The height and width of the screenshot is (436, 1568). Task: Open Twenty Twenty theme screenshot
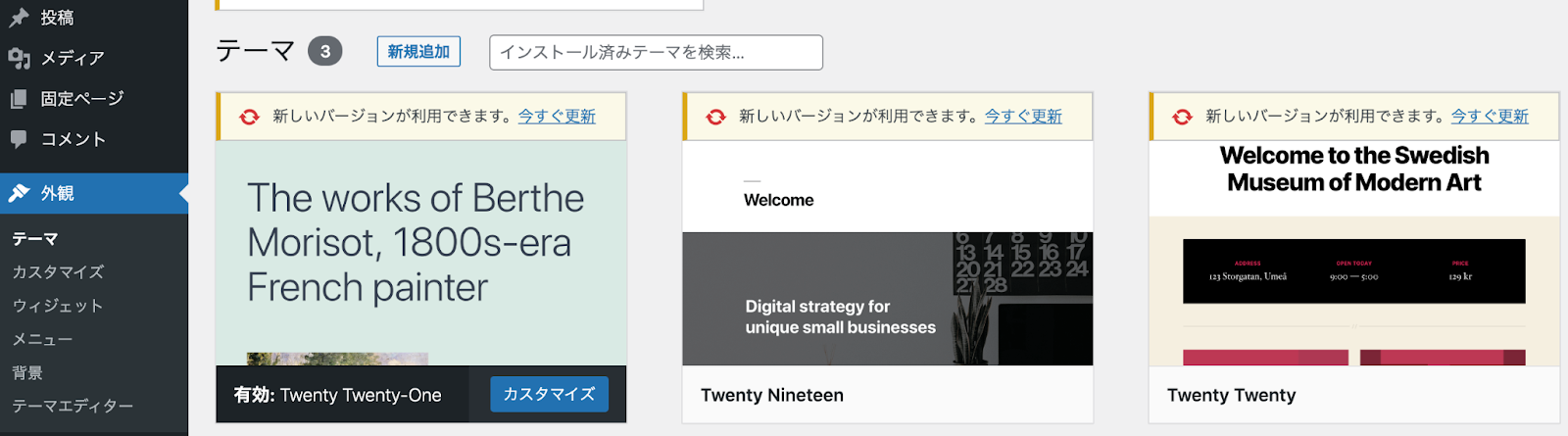pyautogui.click(x=1354, y=253)
